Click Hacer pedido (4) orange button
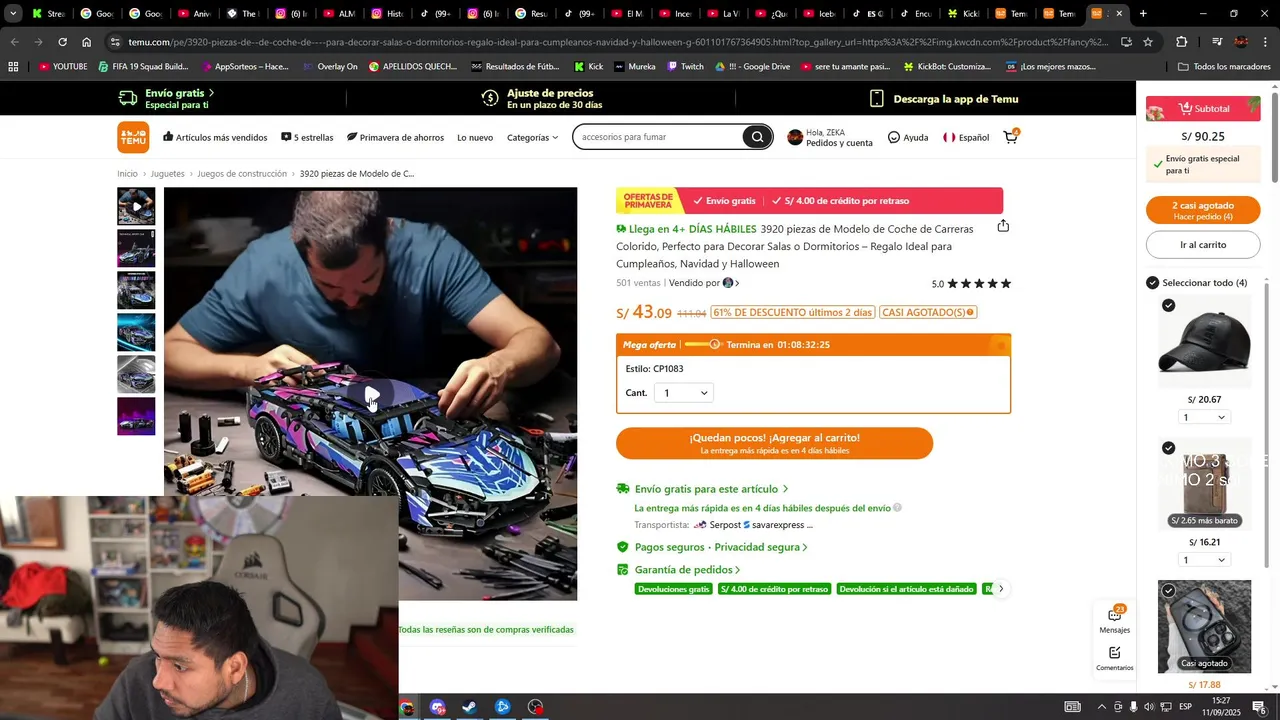The height and width of the screenshot is (720, 1280). tap(1203, 210)
